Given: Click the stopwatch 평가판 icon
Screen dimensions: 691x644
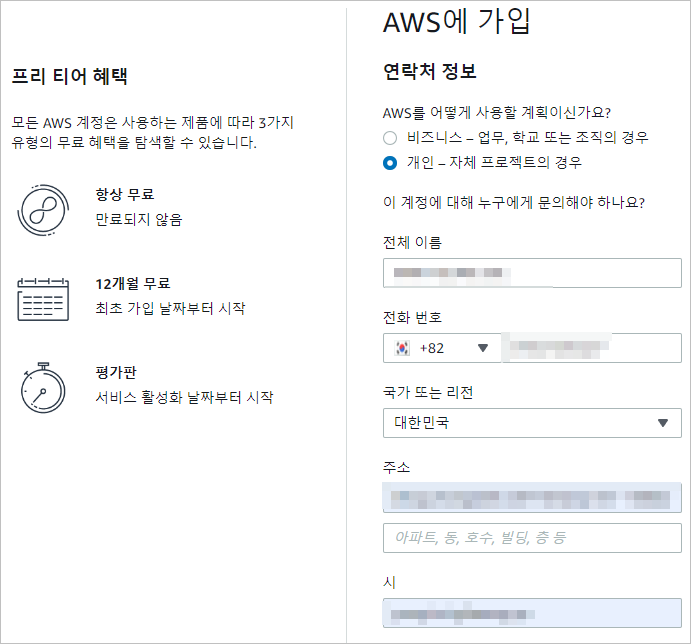Looking at the screenshot, I should click(43, 388).
